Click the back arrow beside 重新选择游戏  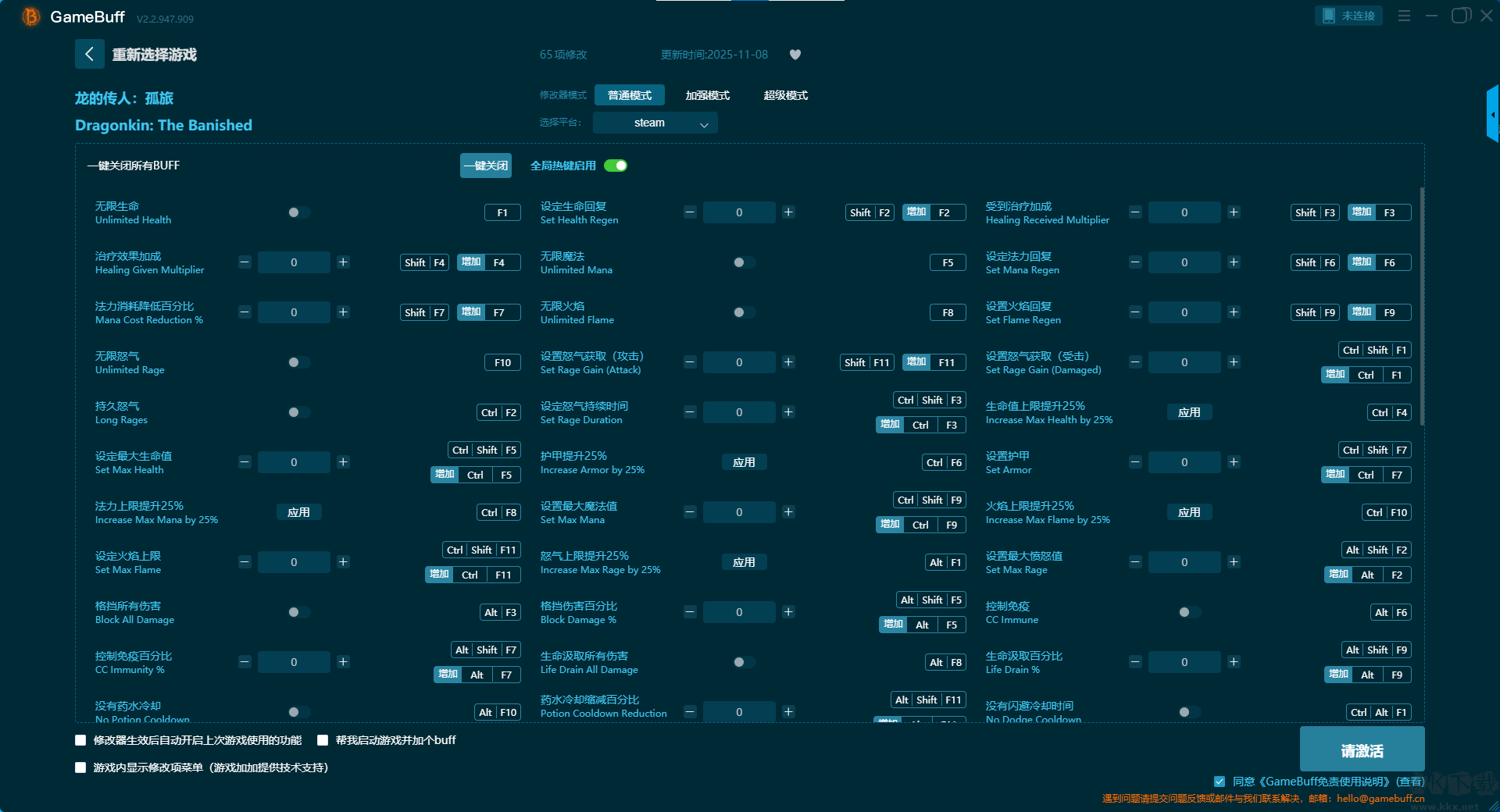89,54
